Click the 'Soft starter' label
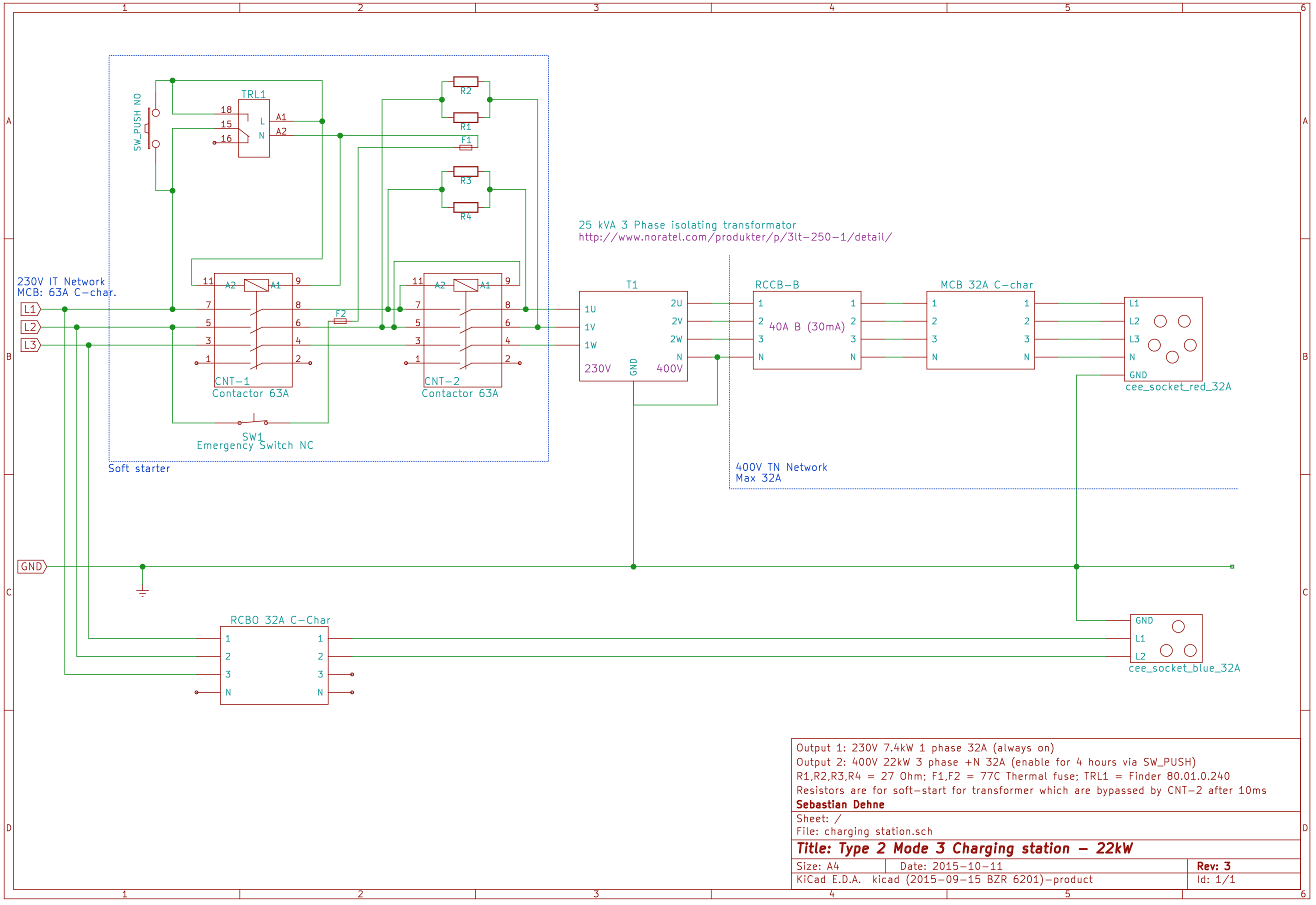 point(139,468)
